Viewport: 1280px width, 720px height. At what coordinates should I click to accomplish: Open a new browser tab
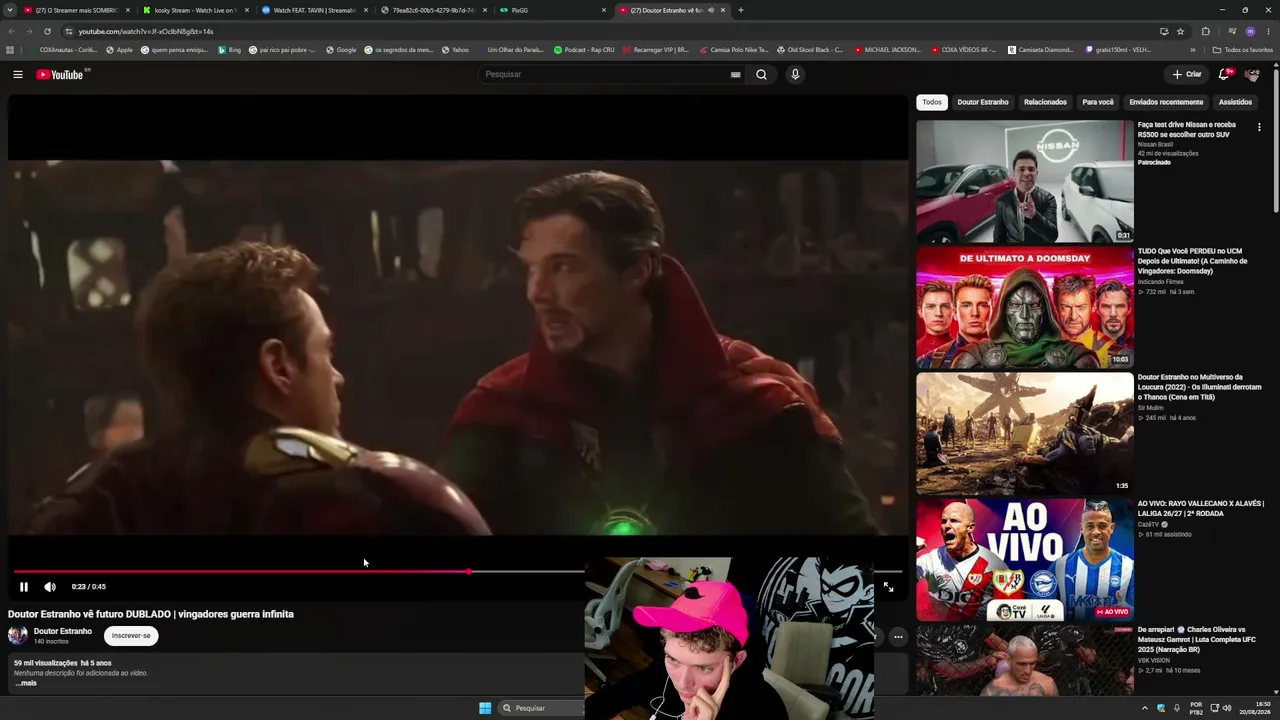[x=740, y=10]
